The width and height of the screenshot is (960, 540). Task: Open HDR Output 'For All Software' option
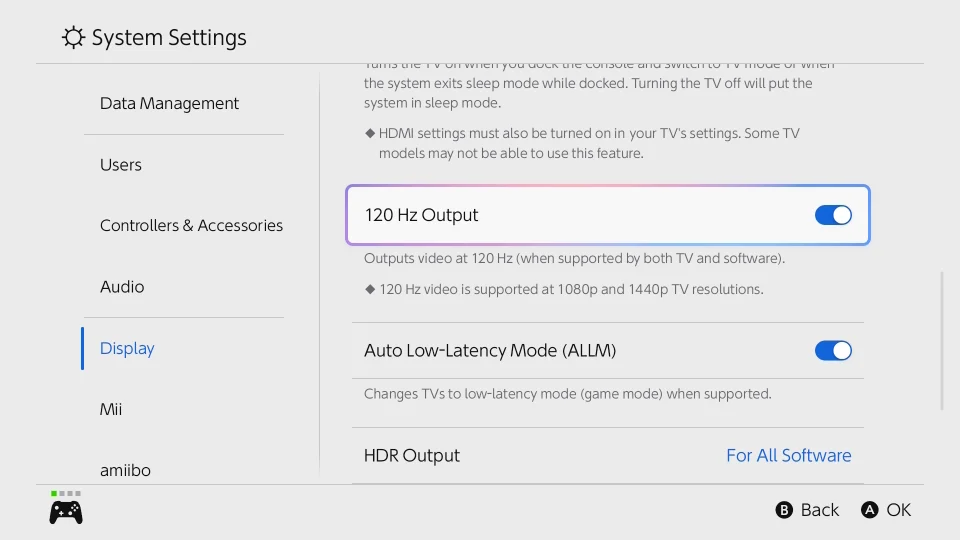(x=788, y=455)
